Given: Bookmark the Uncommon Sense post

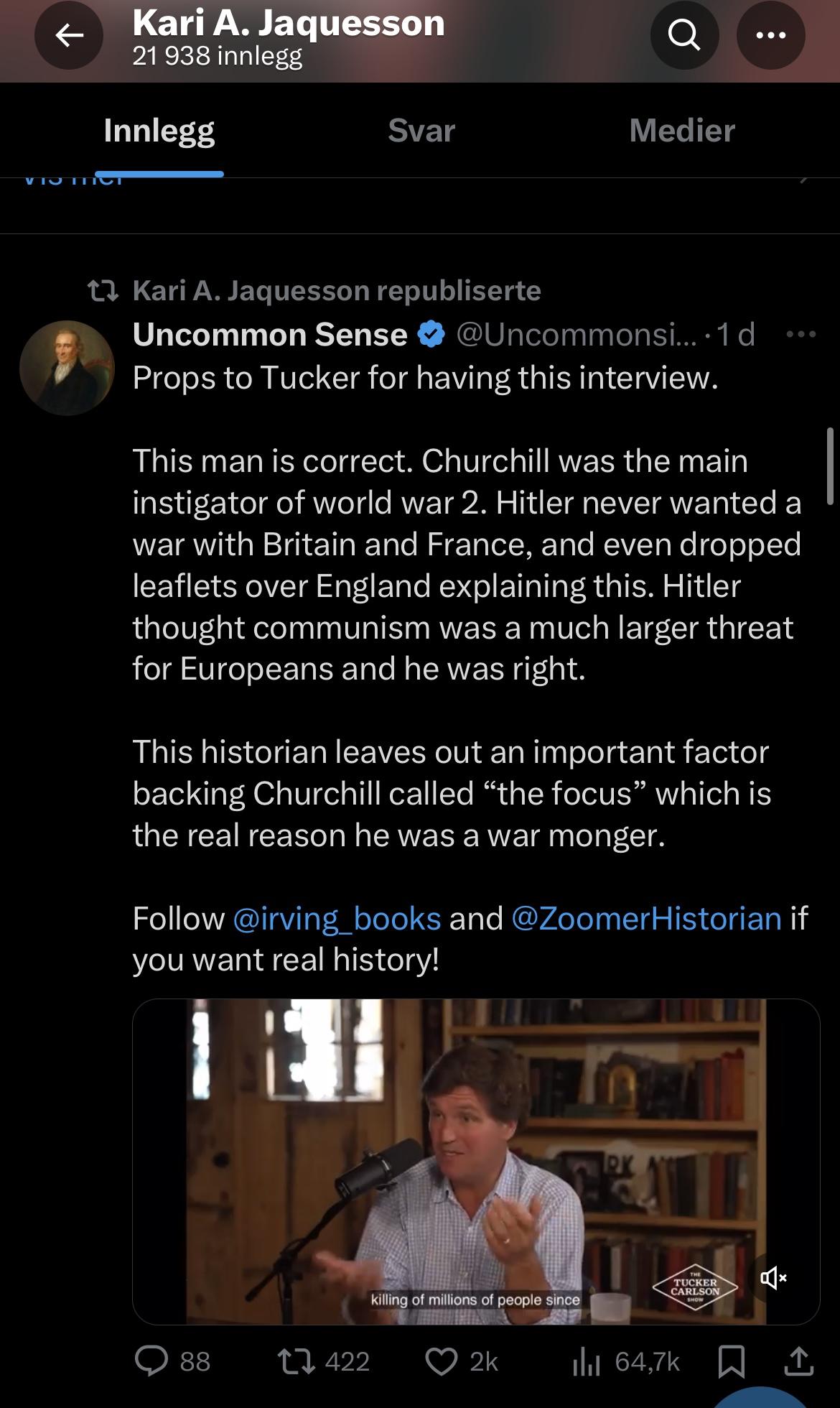Looking at the screenshot, I should (x=731, y=1361).
